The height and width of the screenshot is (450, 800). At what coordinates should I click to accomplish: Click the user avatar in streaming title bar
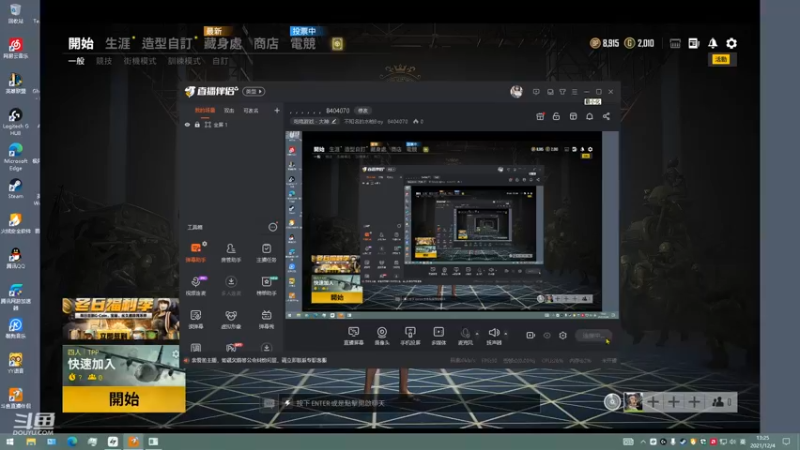tap(516, 91)
